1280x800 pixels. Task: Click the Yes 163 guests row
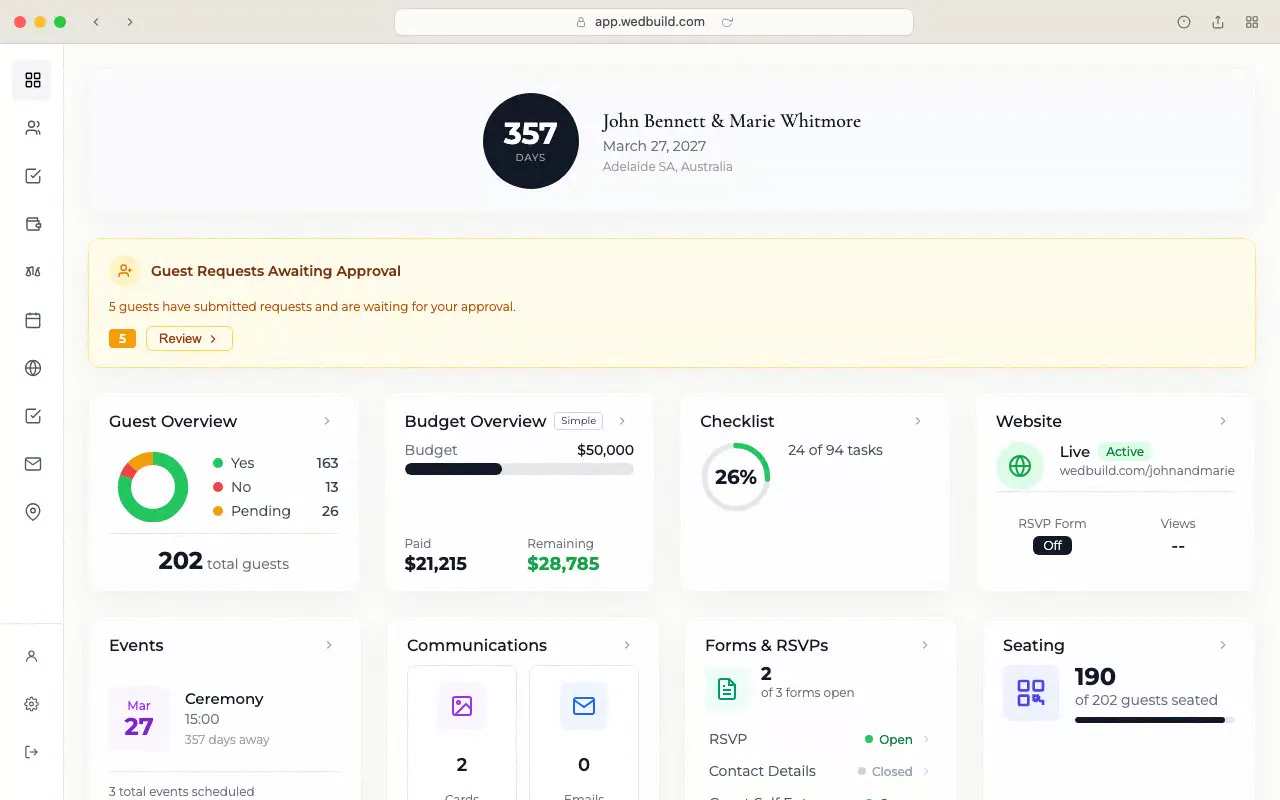tap(275, 463)
